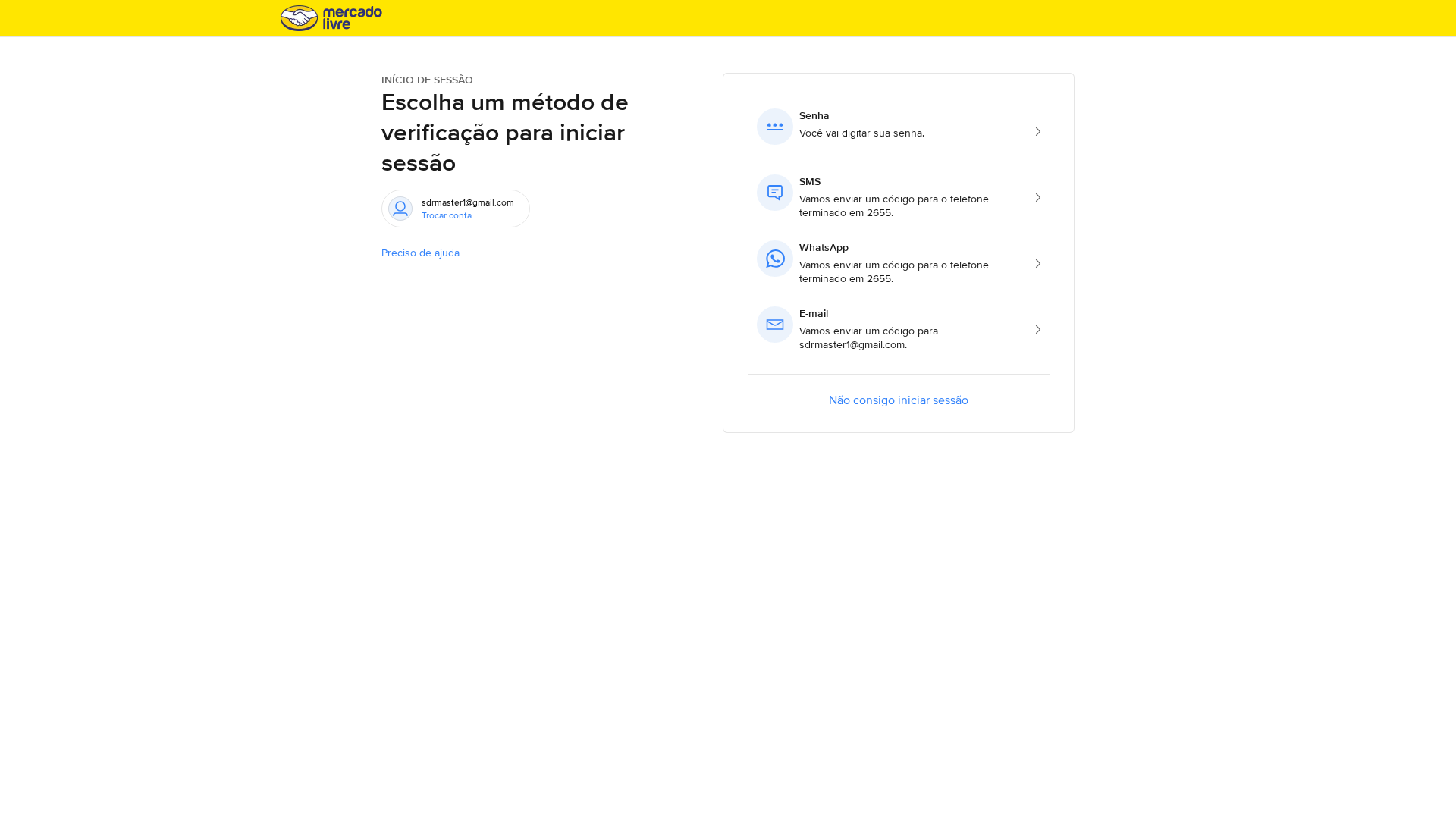Select the WhatsApp verification icon
The height and width of the screenshot is (819, 1456).
pos(774,258)
